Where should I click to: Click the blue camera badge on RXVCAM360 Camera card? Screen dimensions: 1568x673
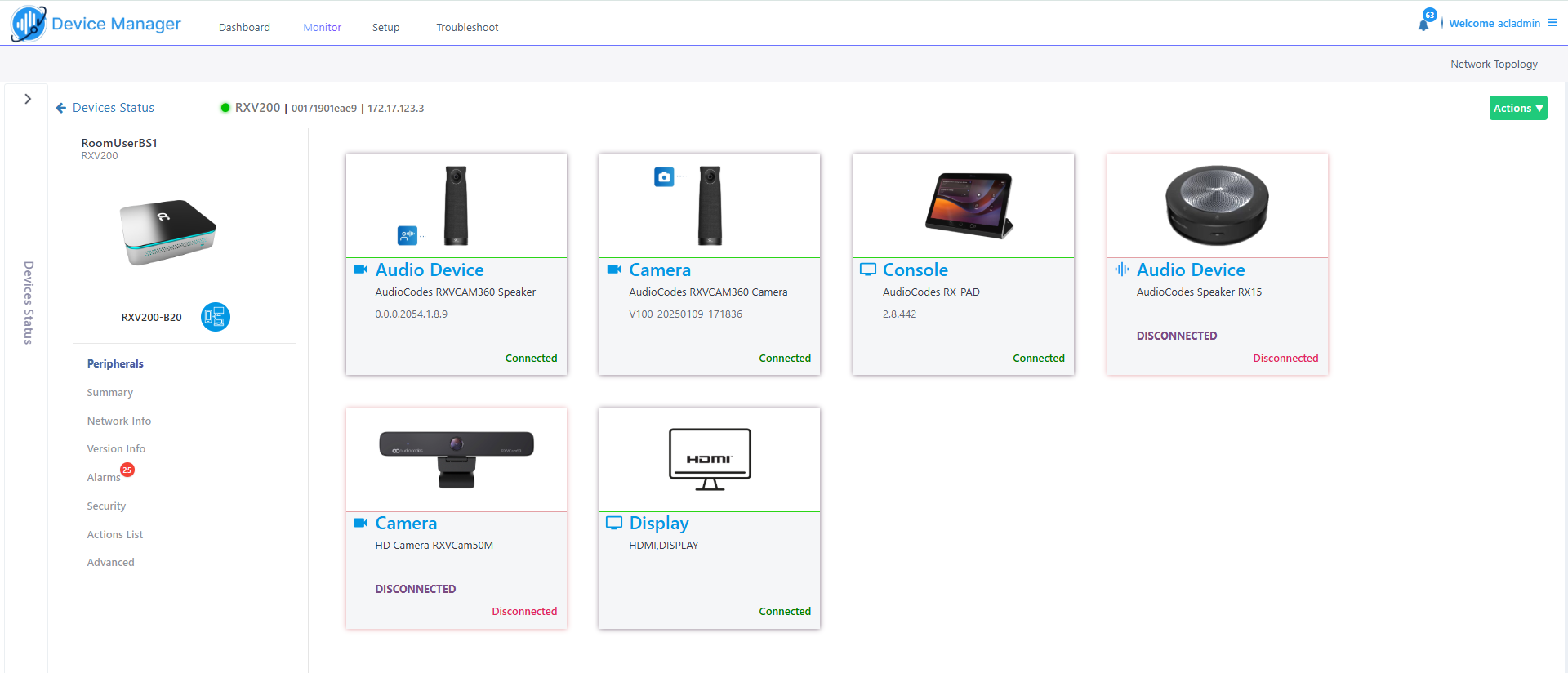664,177
